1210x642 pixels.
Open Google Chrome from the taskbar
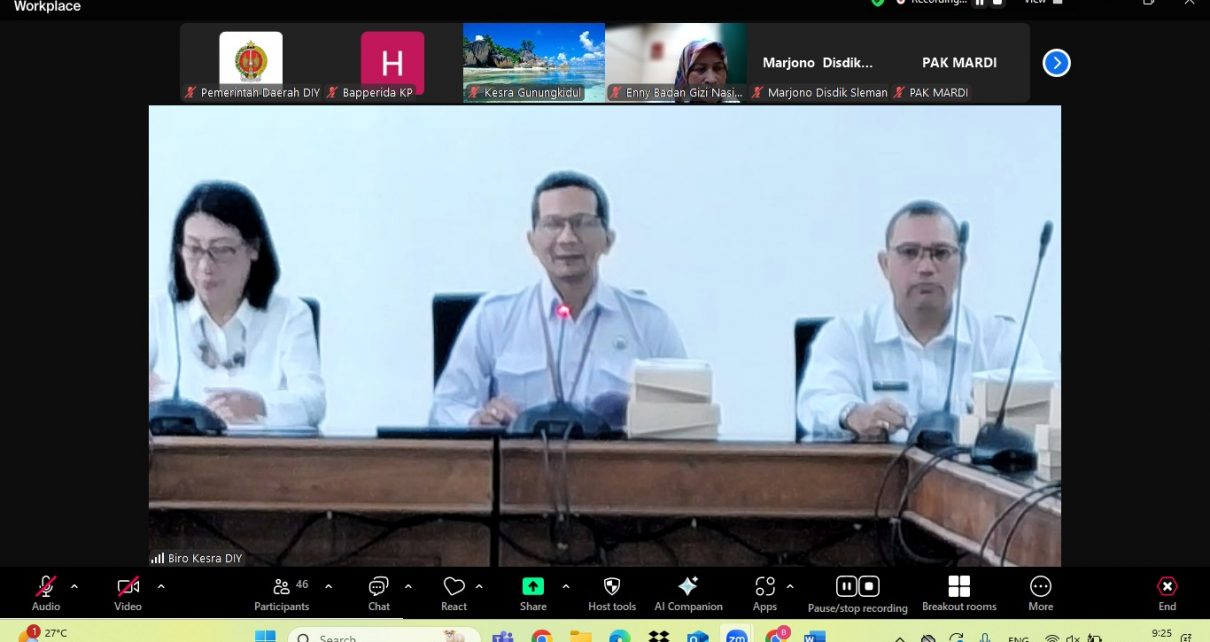point(542,636)
